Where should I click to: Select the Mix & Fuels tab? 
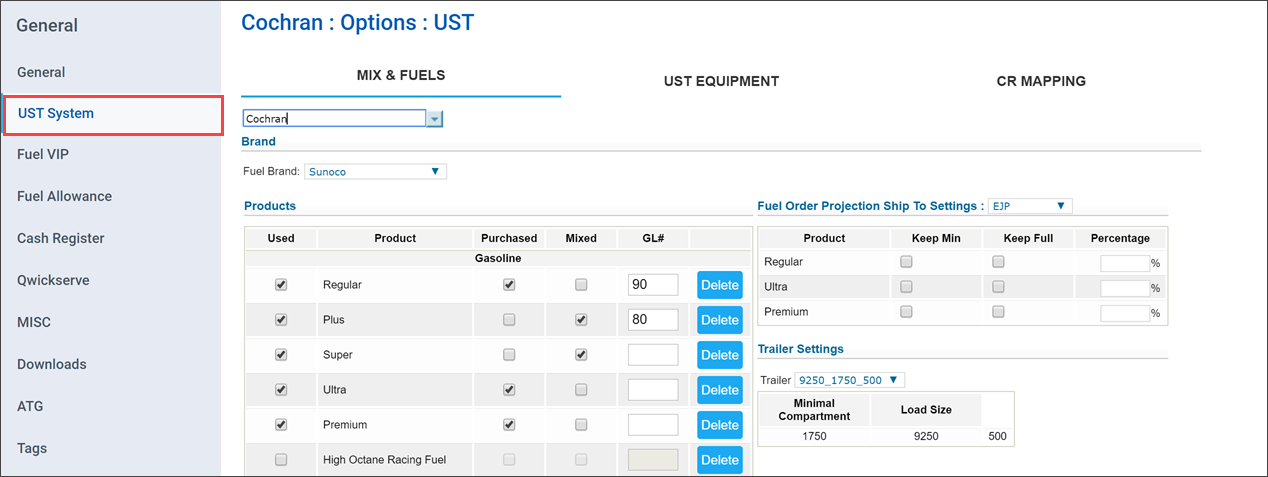tap(401, 75)
